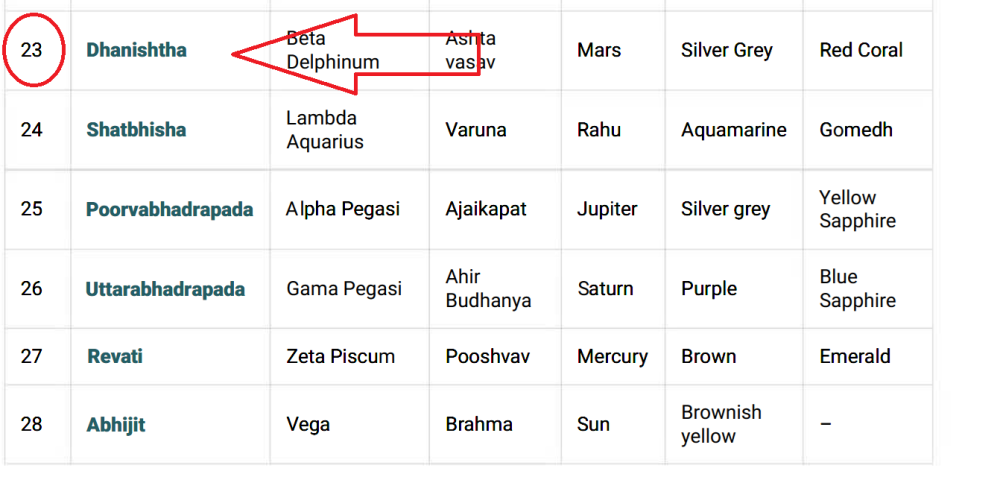Click the Zeta Piscum cell
This screenshot has width=1000, height=477.
click(x=340, y=357)
